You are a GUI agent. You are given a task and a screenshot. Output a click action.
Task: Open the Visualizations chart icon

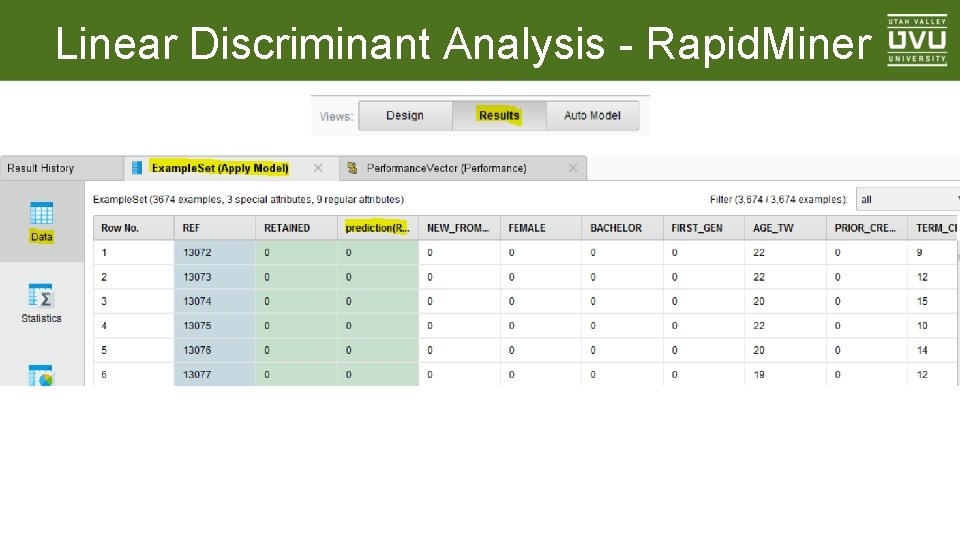(x=40, y=375)
